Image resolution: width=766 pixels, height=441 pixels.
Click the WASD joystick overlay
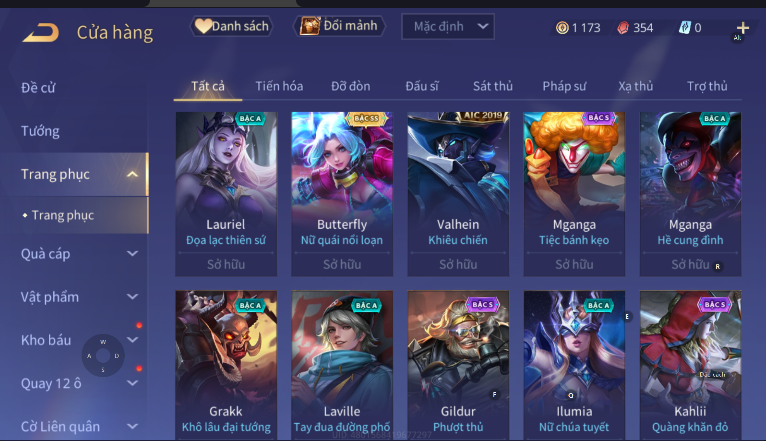103,356
